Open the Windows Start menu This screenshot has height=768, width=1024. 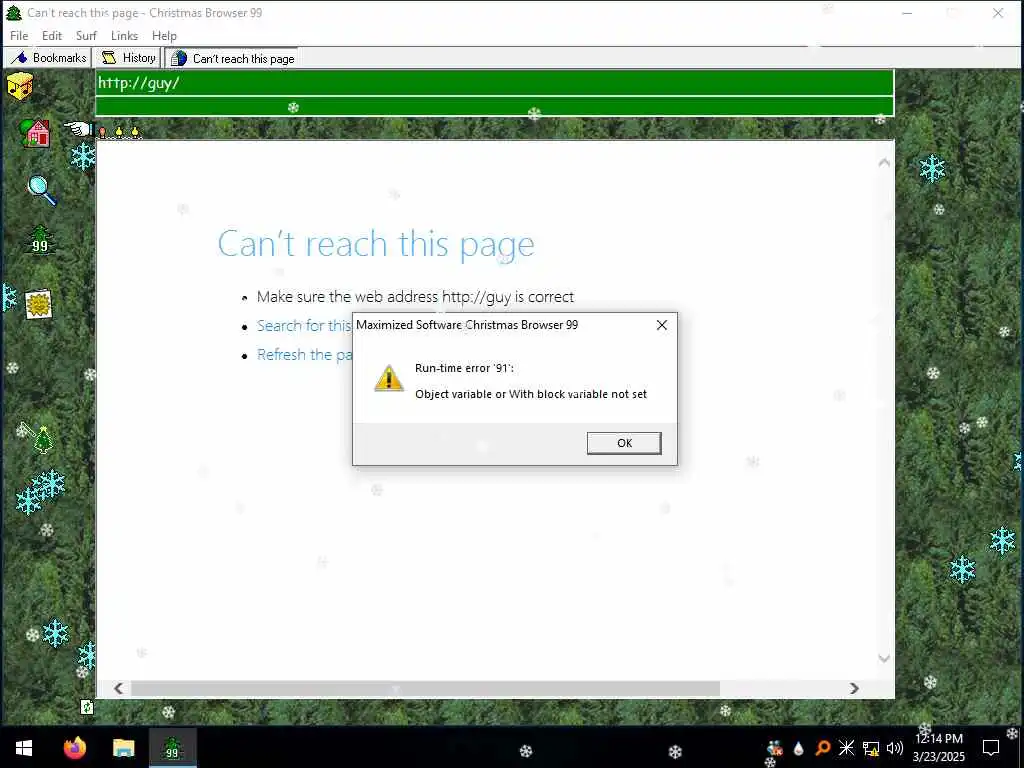[x=24, y=748]
